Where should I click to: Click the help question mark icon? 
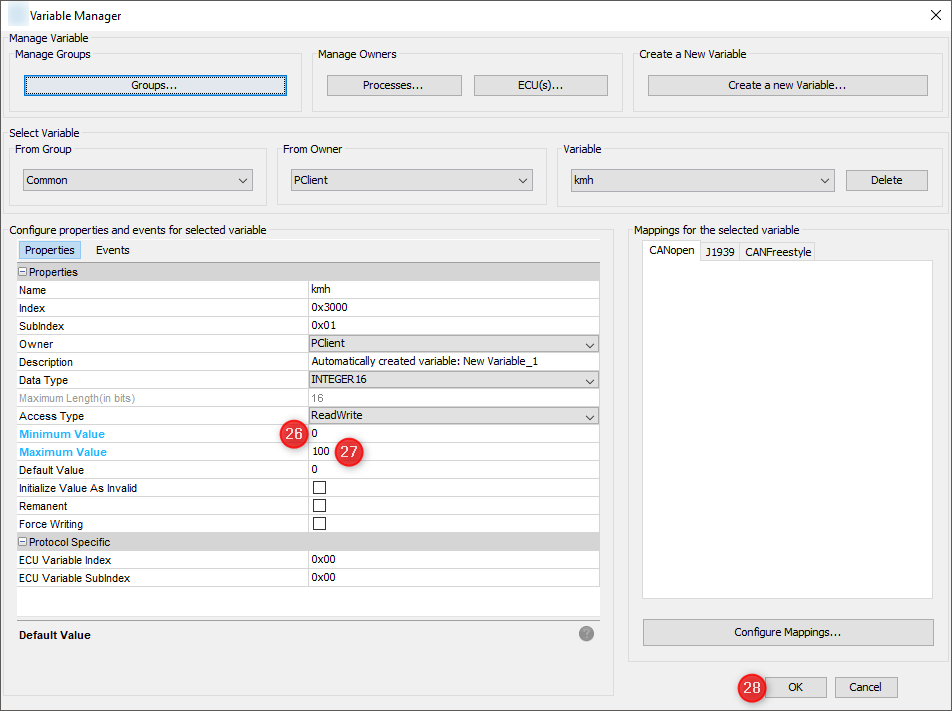click(x=586, y=634)
